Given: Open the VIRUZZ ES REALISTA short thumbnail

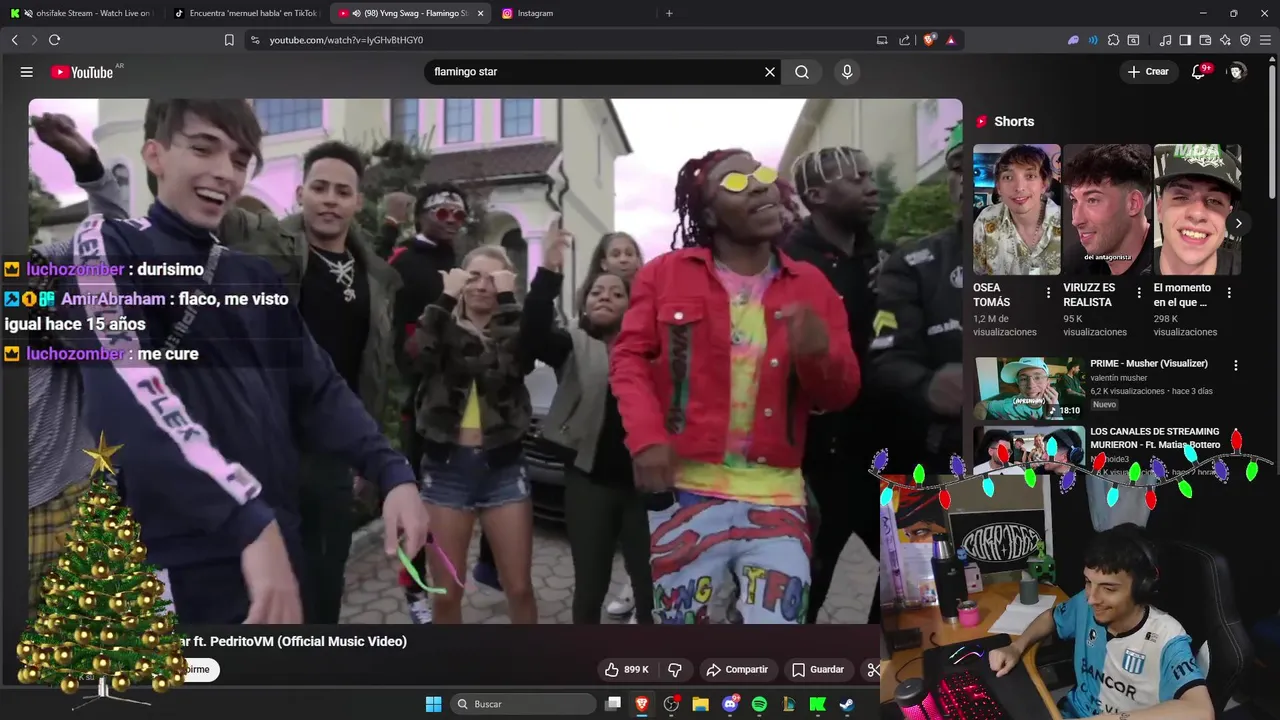Looking at the screenshot, I should click(x=1107, y=209).
